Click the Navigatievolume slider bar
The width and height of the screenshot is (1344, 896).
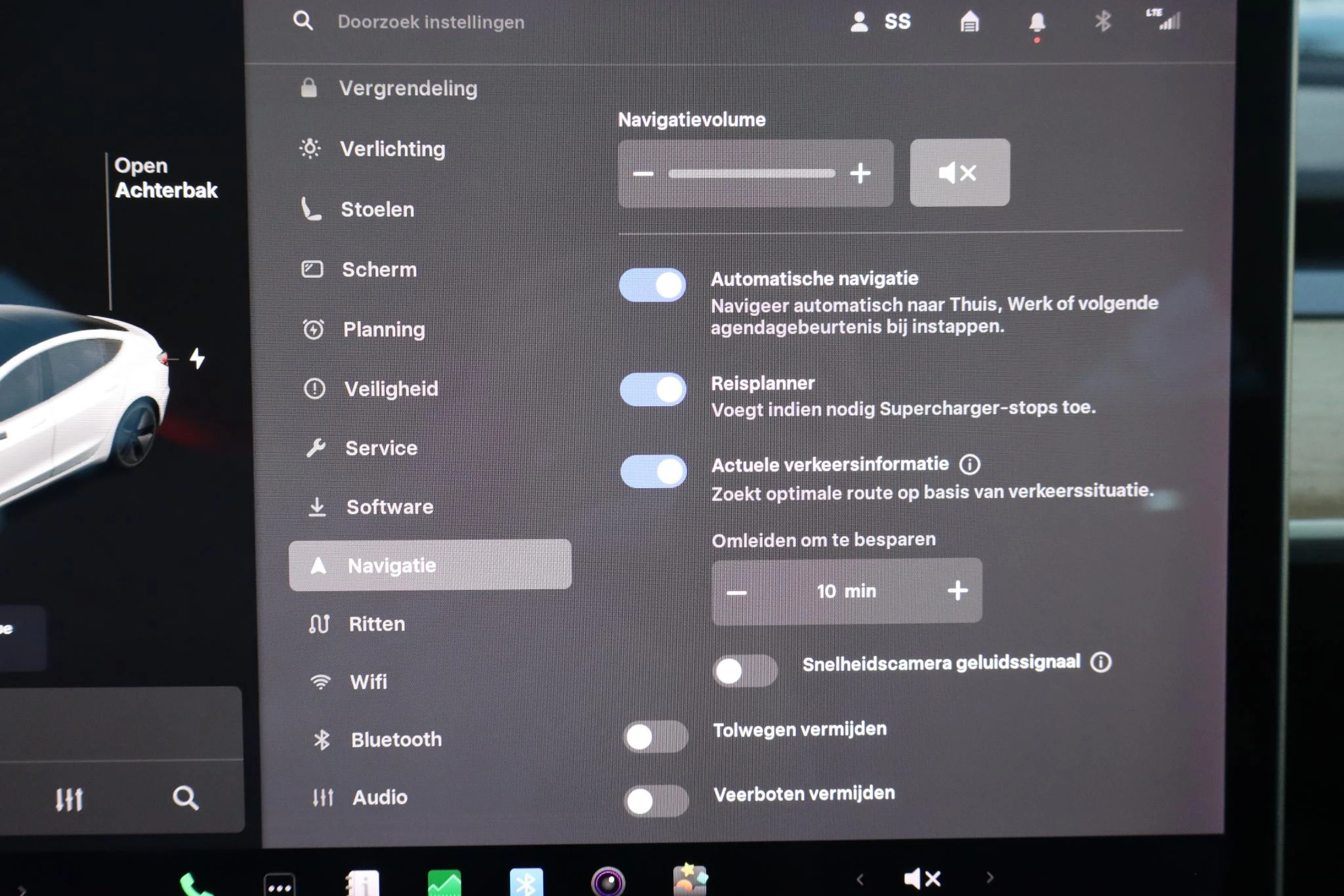(751, 174)
